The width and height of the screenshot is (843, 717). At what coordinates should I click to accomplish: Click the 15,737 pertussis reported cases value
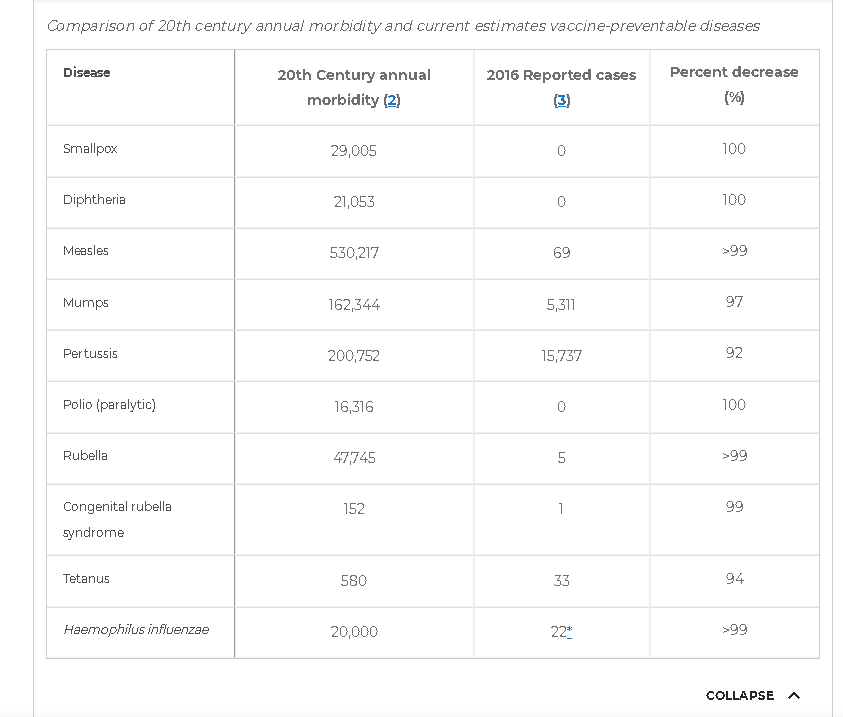click(561, 356)
